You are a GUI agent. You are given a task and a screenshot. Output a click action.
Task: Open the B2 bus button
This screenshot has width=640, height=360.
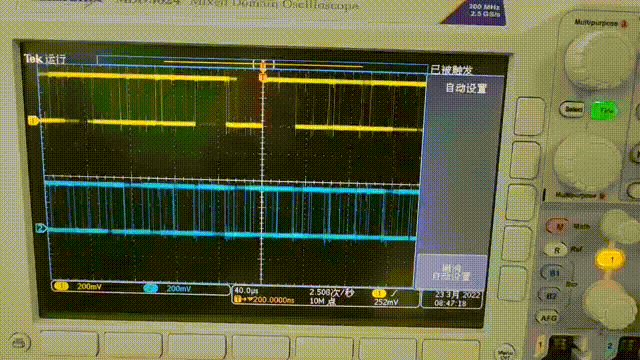551,296
